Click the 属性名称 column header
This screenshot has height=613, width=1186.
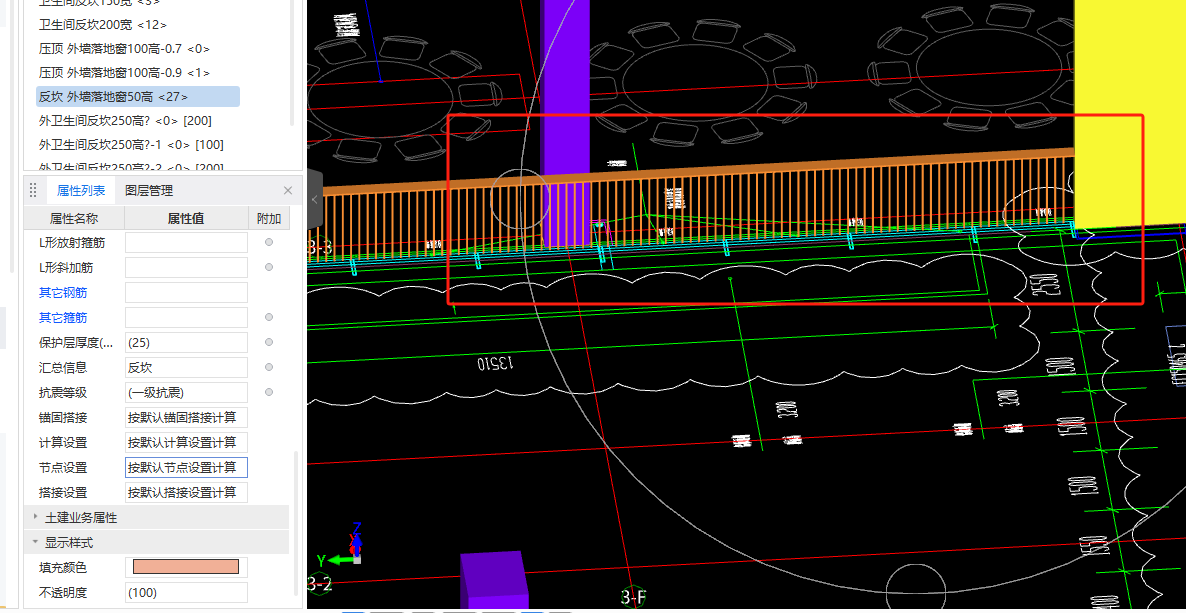coord(74,219)
